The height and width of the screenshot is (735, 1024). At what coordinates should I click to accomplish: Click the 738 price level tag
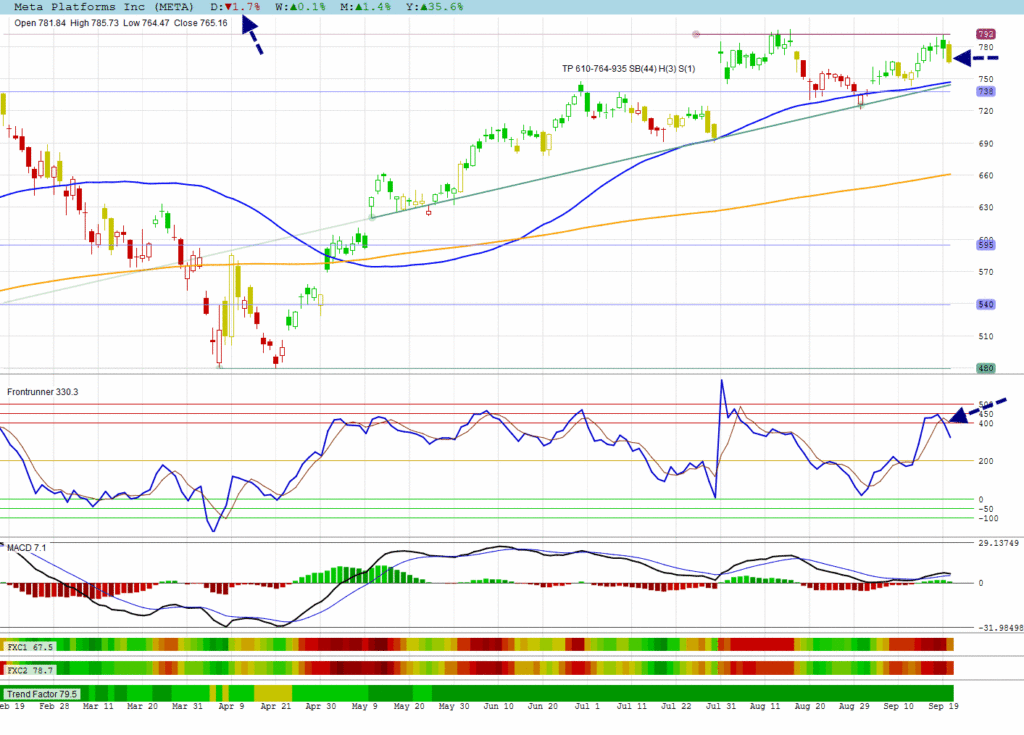point(985,91)
